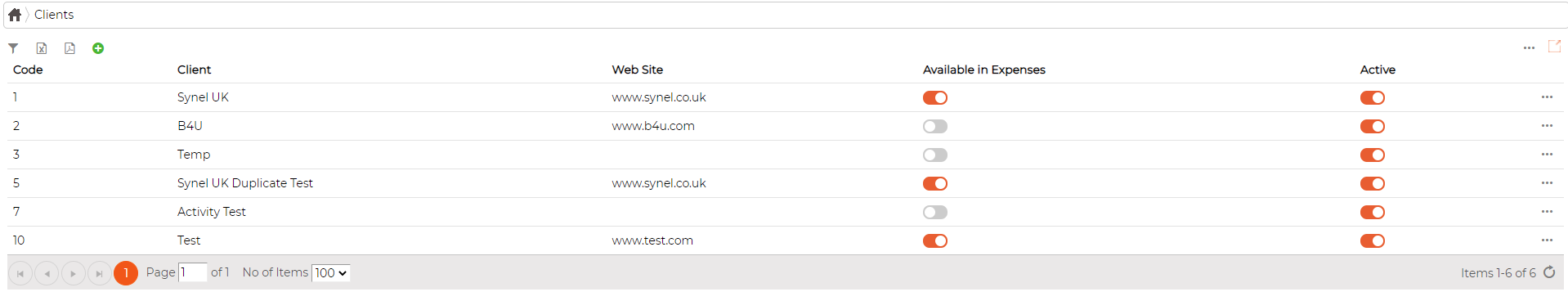This screenshot has height=301, width=1568.
Task: Click Clients breadcrumb link
Action: pyautogui.click(x=54, y=15)
